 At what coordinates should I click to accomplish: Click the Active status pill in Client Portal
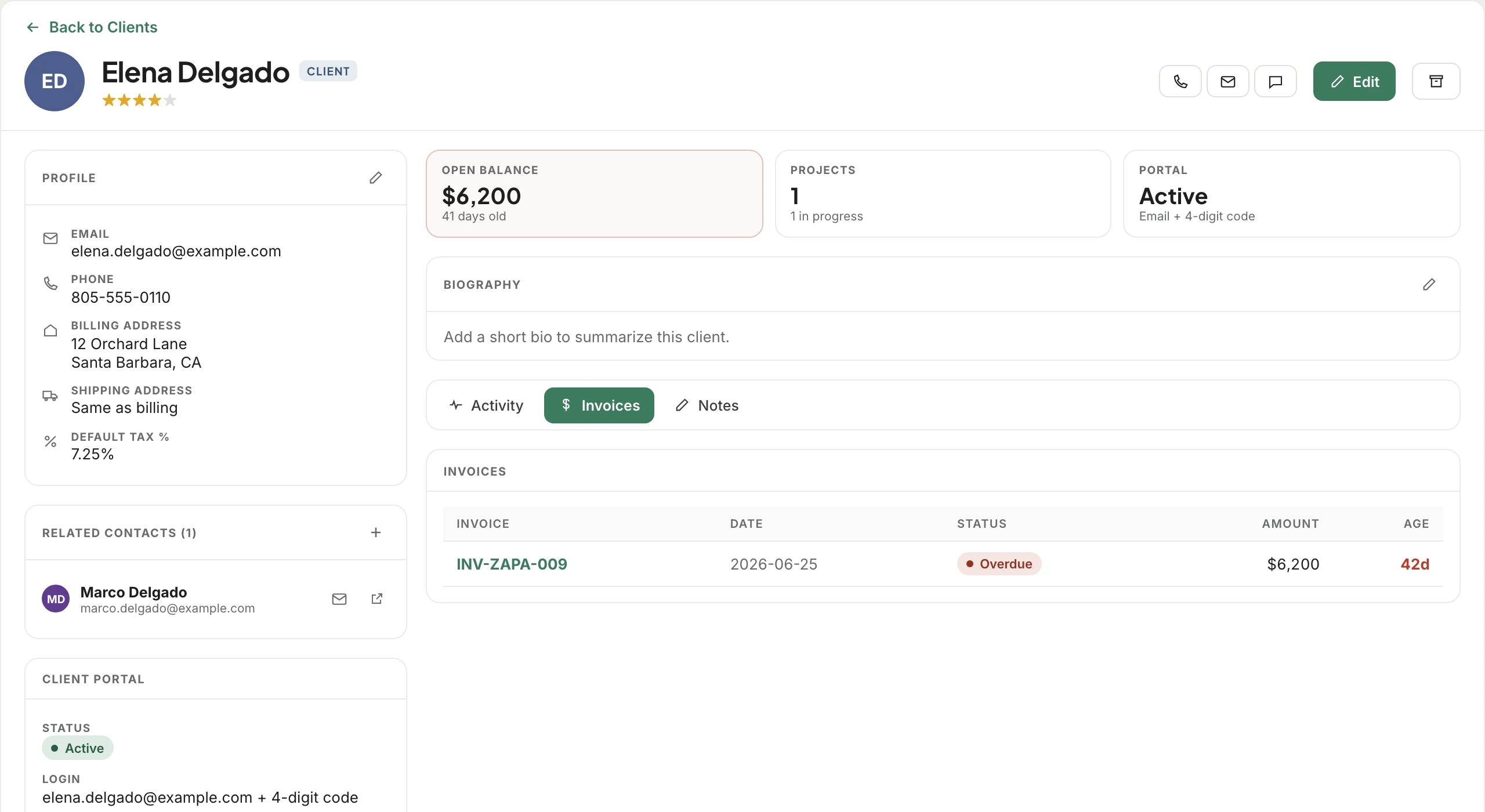pos(78,748)
